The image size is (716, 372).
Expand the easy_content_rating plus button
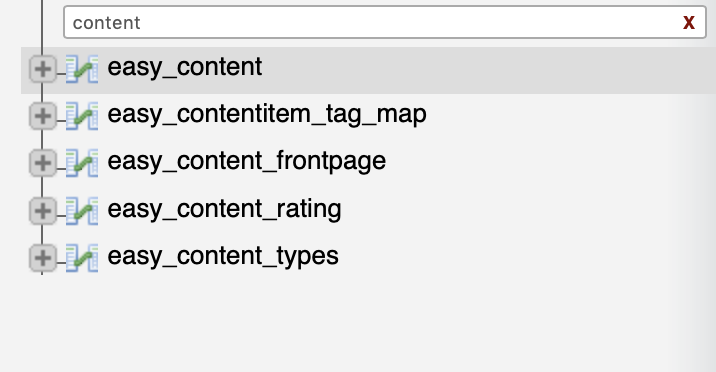point(43,211)
